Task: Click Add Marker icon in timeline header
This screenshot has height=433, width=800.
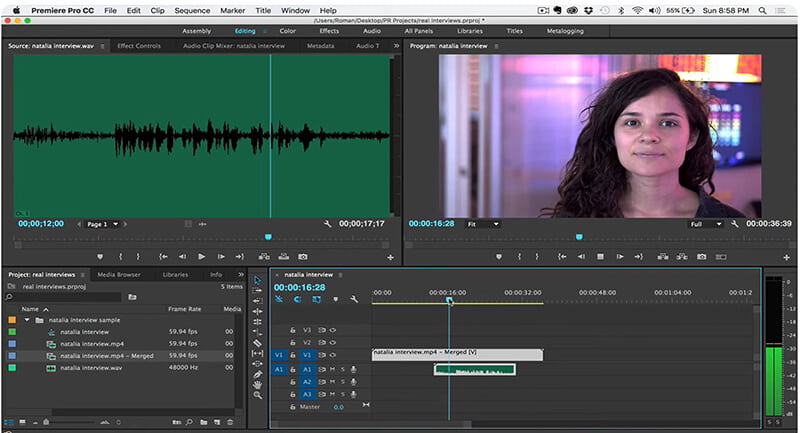Action: (335, 299)
